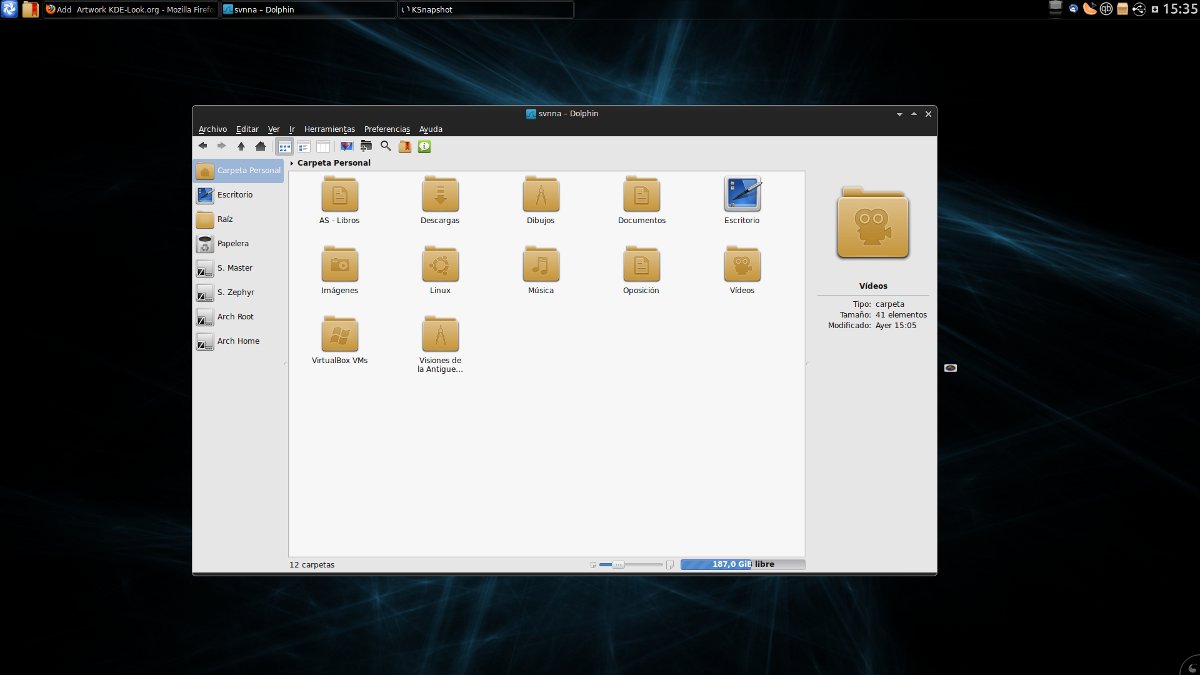Click the Vídeos preview thumbnail in info panel
Screen dimensions: 1200x675
click(x=873, y=222)
